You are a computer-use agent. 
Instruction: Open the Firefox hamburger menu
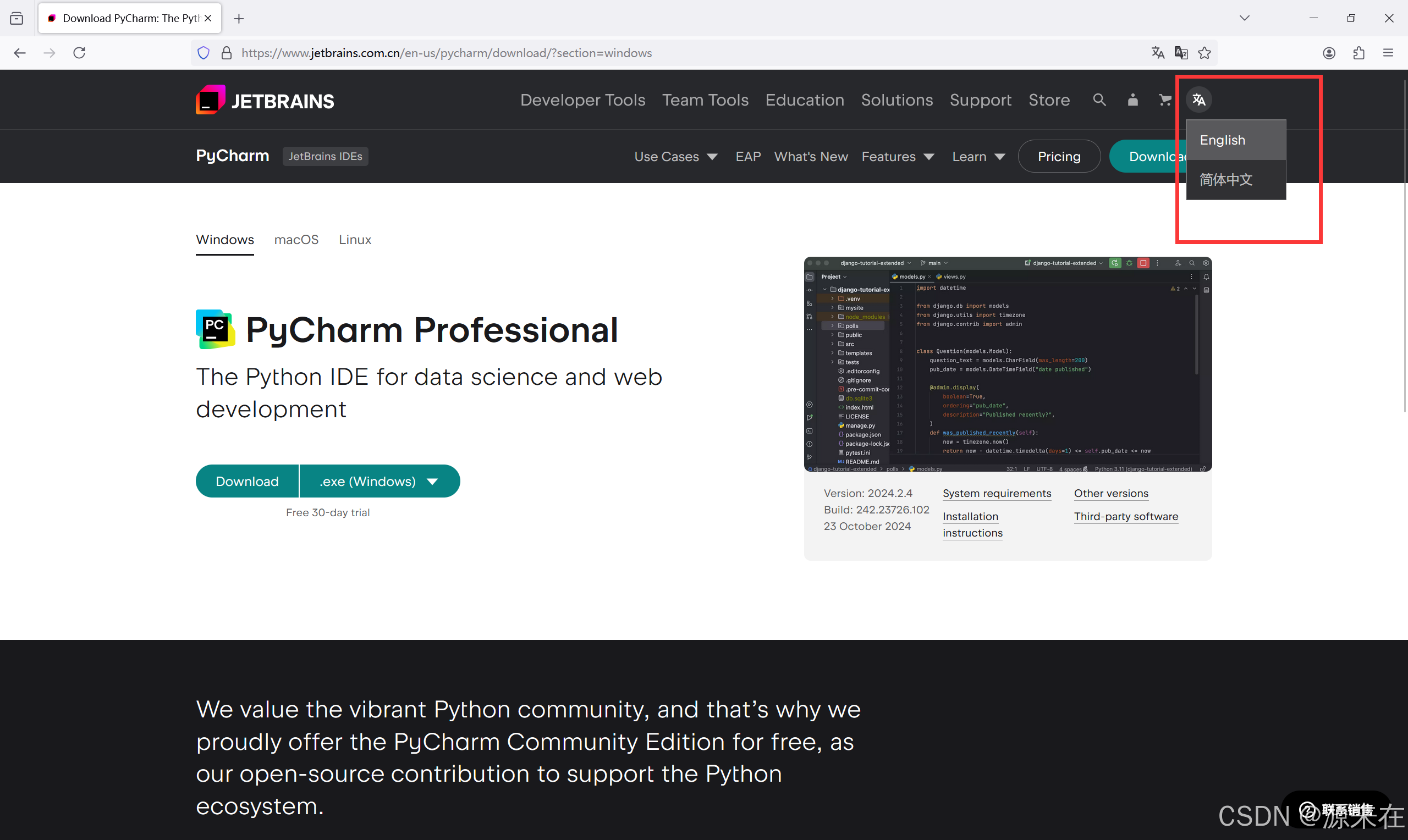[x=1389, y=53]
